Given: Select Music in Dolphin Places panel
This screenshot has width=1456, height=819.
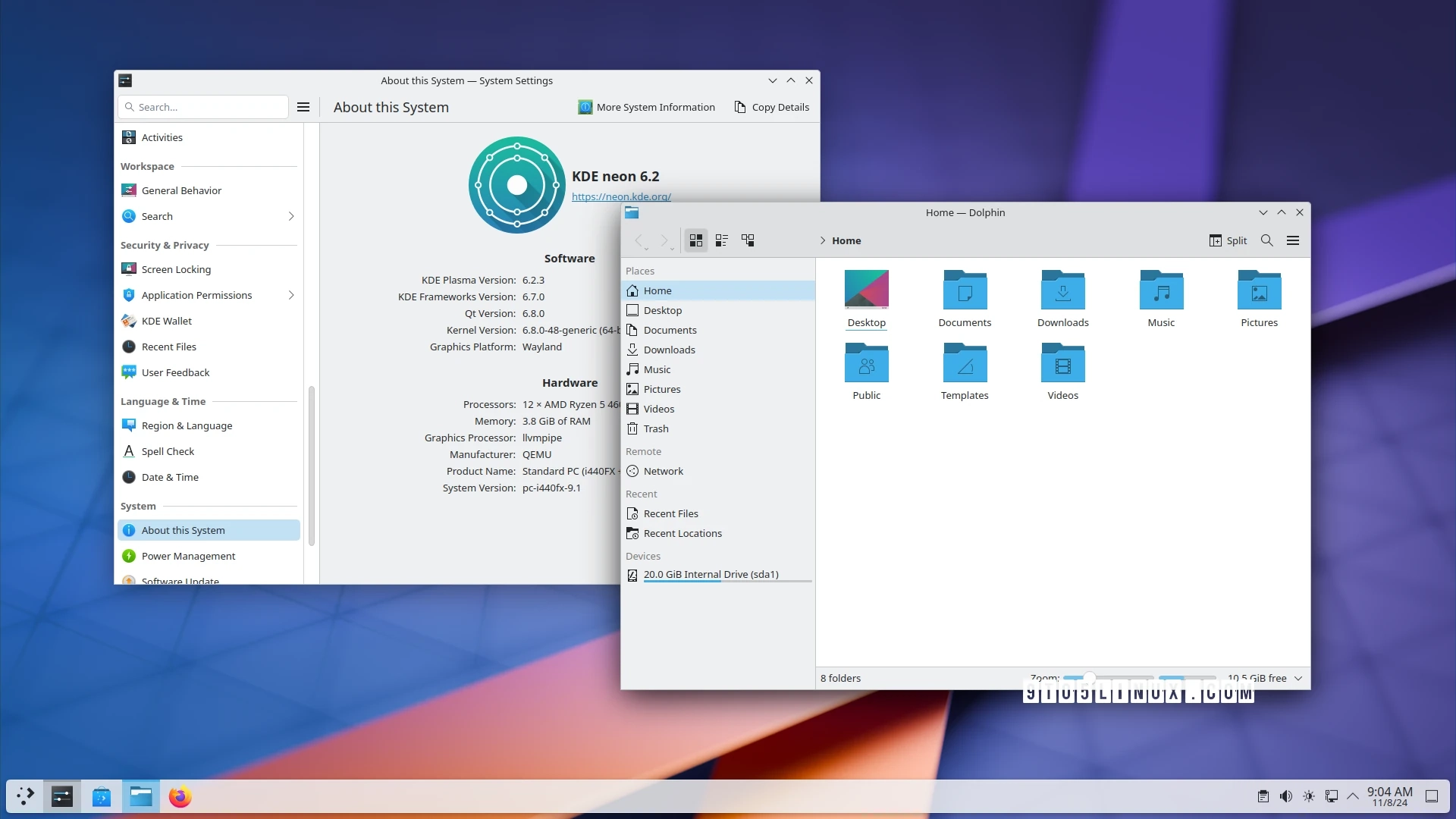Looking at the screenshot, I should coord(718,369).
